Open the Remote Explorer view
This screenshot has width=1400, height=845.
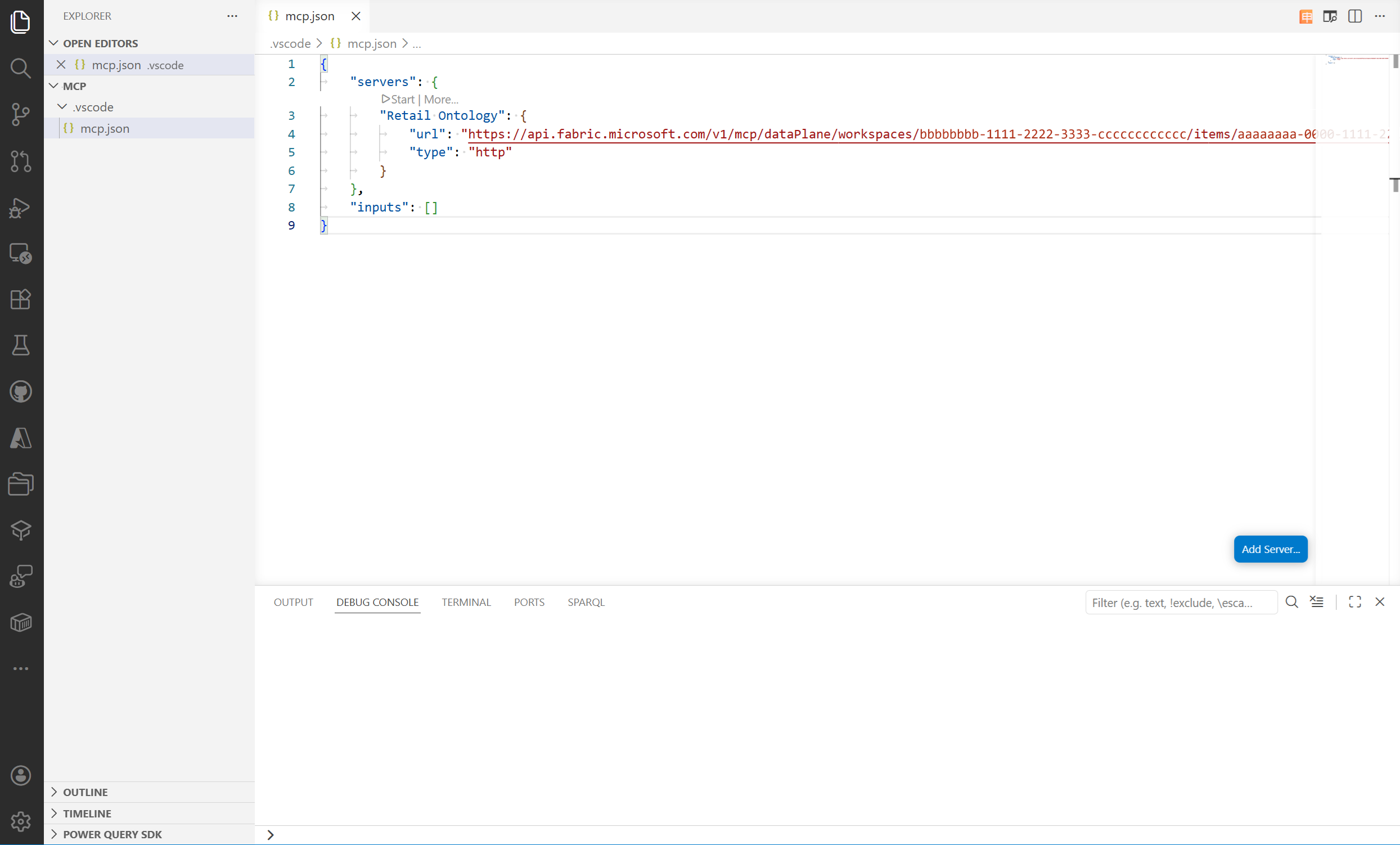point(21,253)
